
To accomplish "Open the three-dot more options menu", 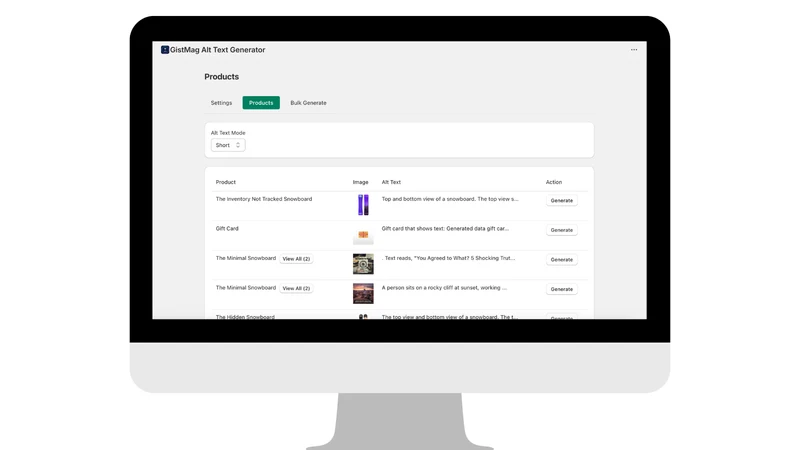I will [x=634, y=49].
